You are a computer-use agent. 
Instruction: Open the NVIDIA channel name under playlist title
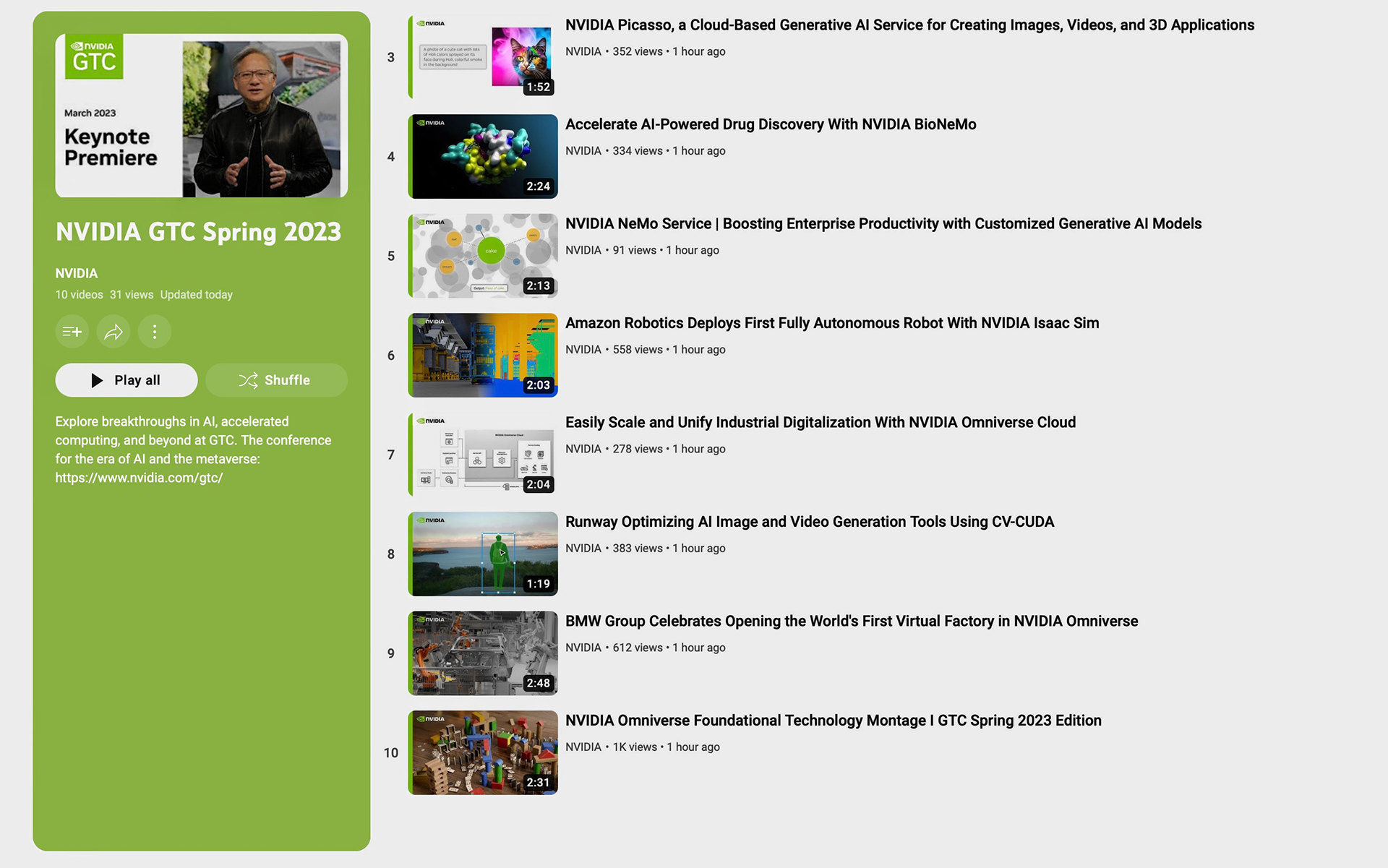[x=77, y=273]
